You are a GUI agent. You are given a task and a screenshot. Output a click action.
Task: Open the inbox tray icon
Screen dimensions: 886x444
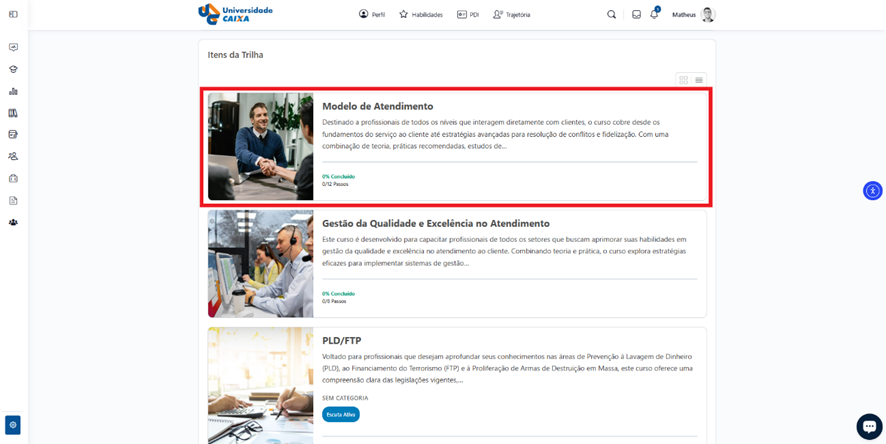(636, 15)
